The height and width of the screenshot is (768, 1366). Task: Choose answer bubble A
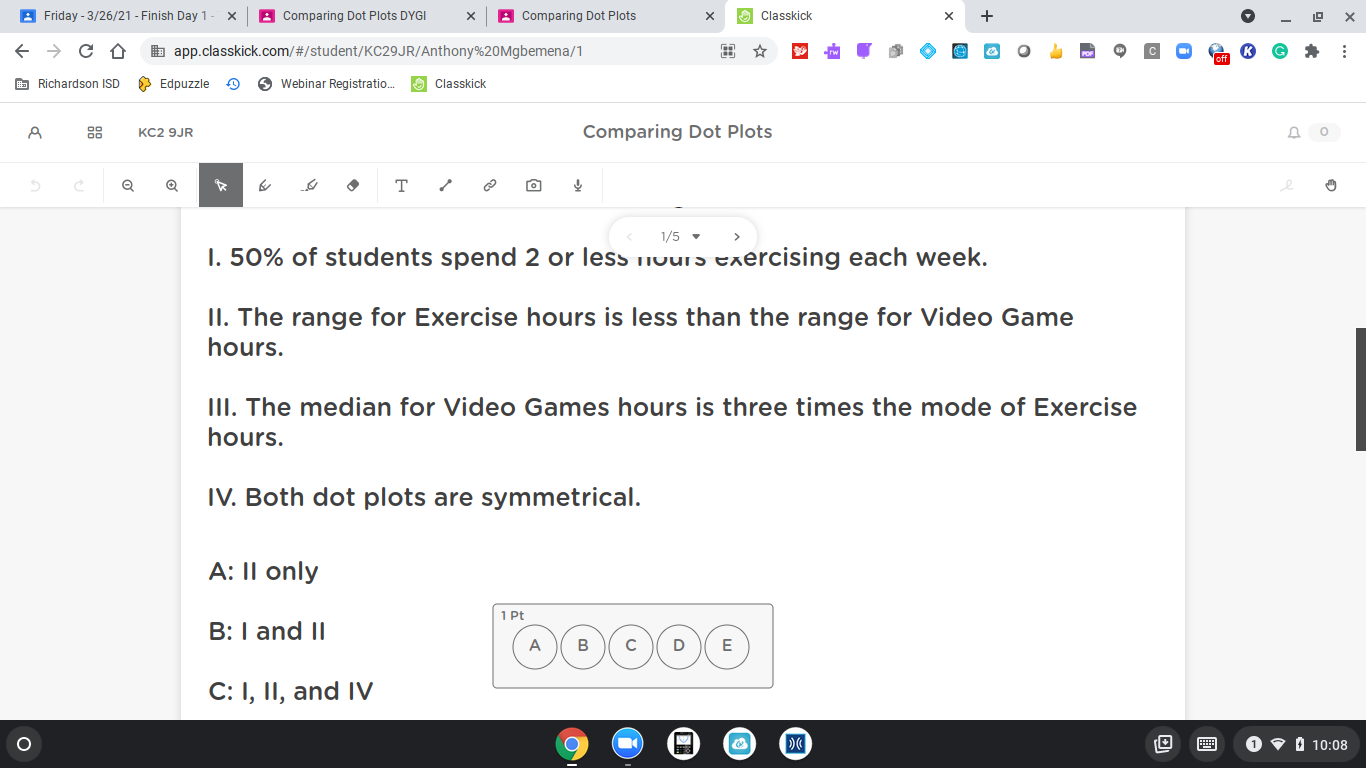[535, 646]
